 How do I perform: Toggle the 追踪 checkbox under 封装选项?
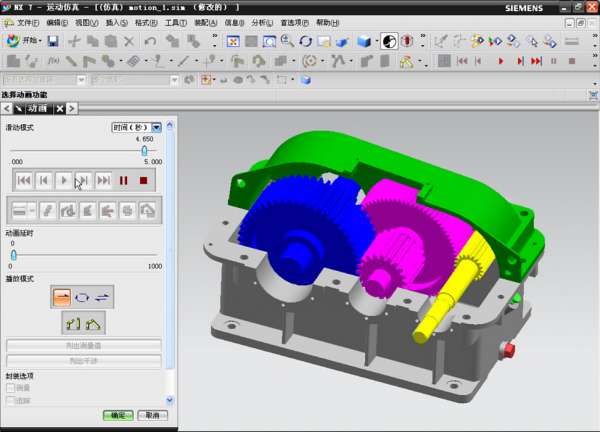pos(11,401)
